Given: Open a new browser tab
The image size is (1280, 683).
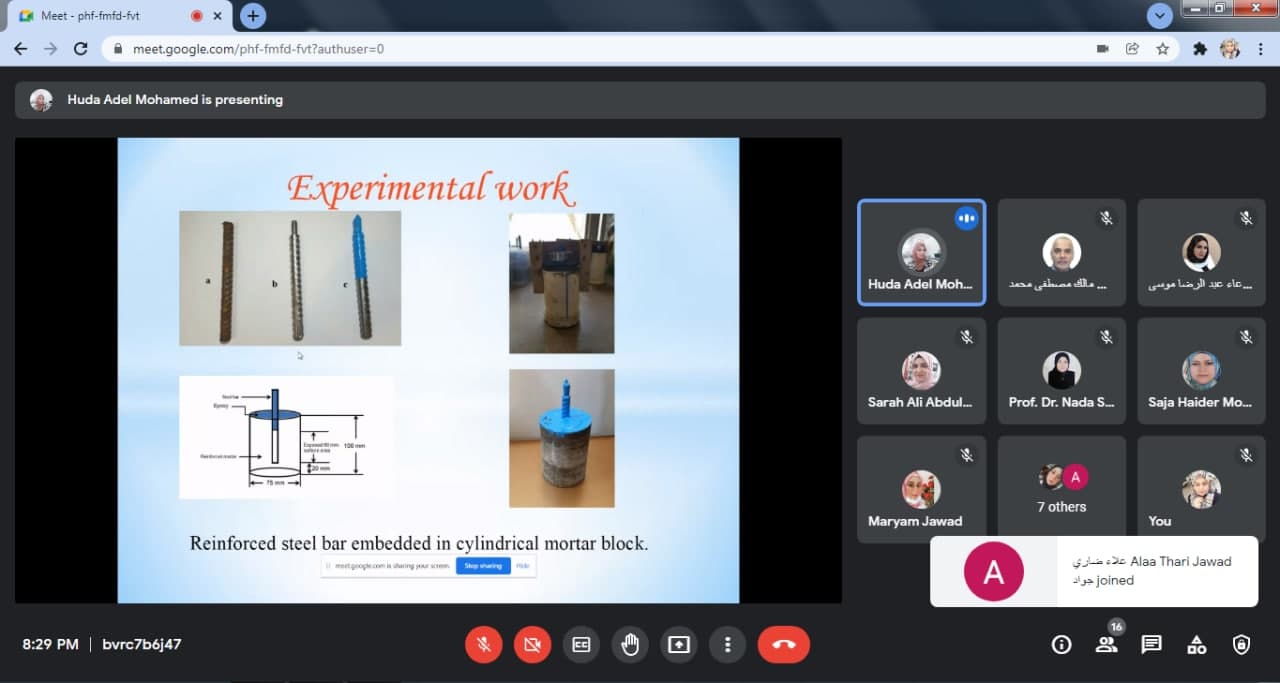Looking at the screenshot, I should 253,16.
